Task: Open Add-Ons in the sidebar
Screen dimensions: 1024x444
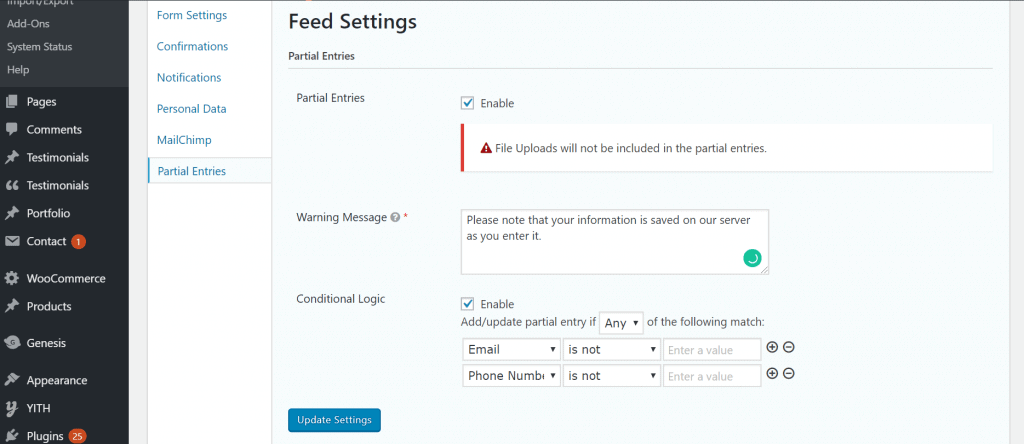Action: pos(28,24)
